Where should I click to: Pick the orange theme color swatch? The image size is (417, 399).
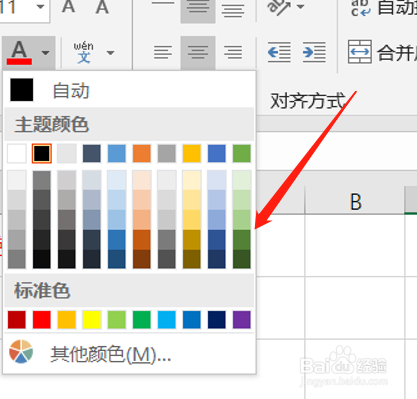(142, 153)
